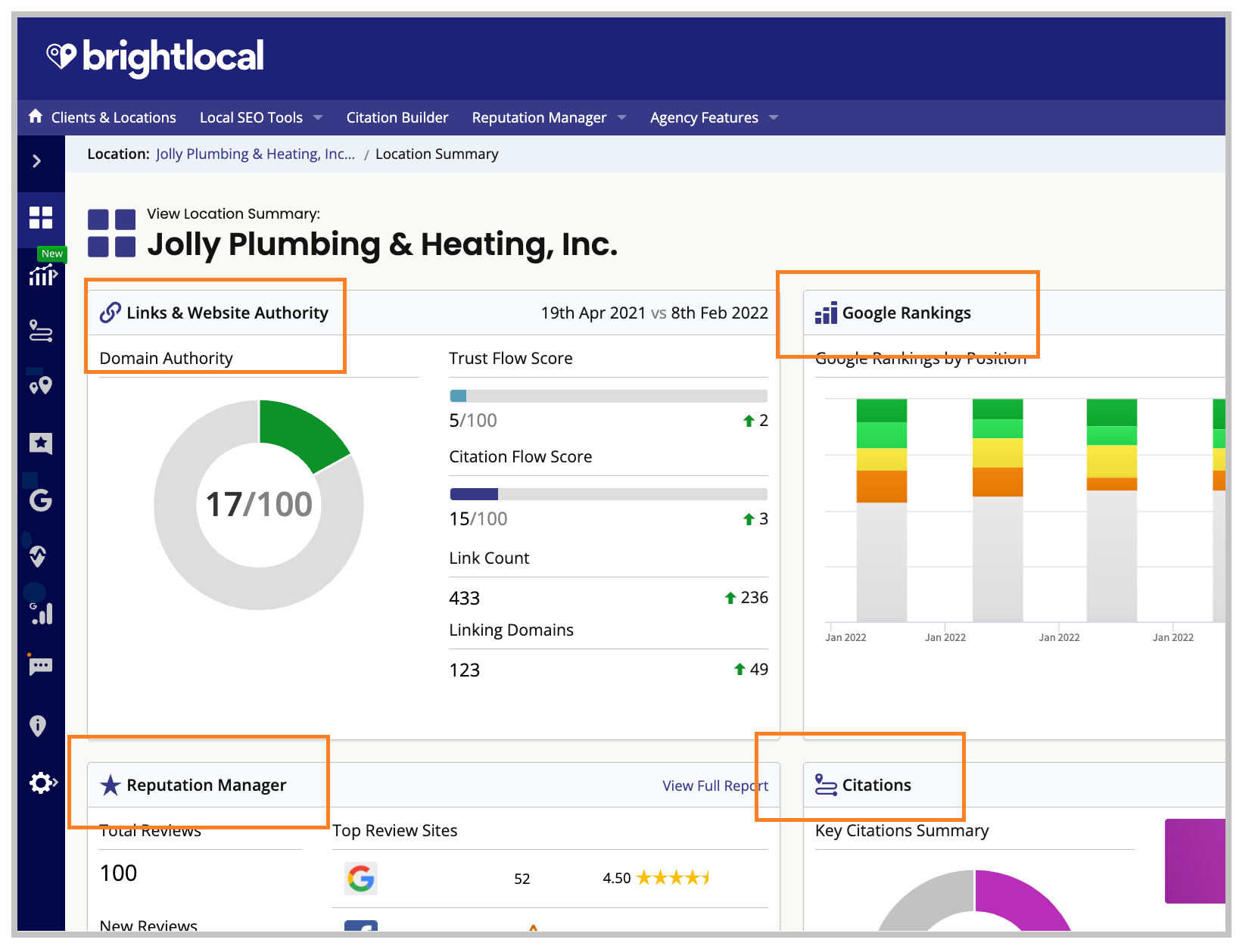Screen dimensions: 1258x952
Task: Click the Location Summary breadcrumb text
Action: [437, 154]
